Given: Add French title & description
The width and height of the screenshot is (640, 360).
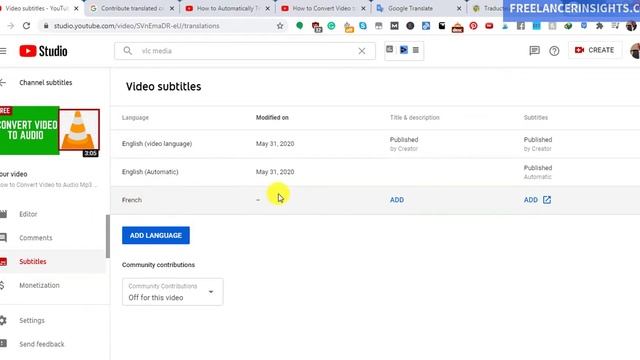Looking at the screenshot, I should tap(397, 200).
